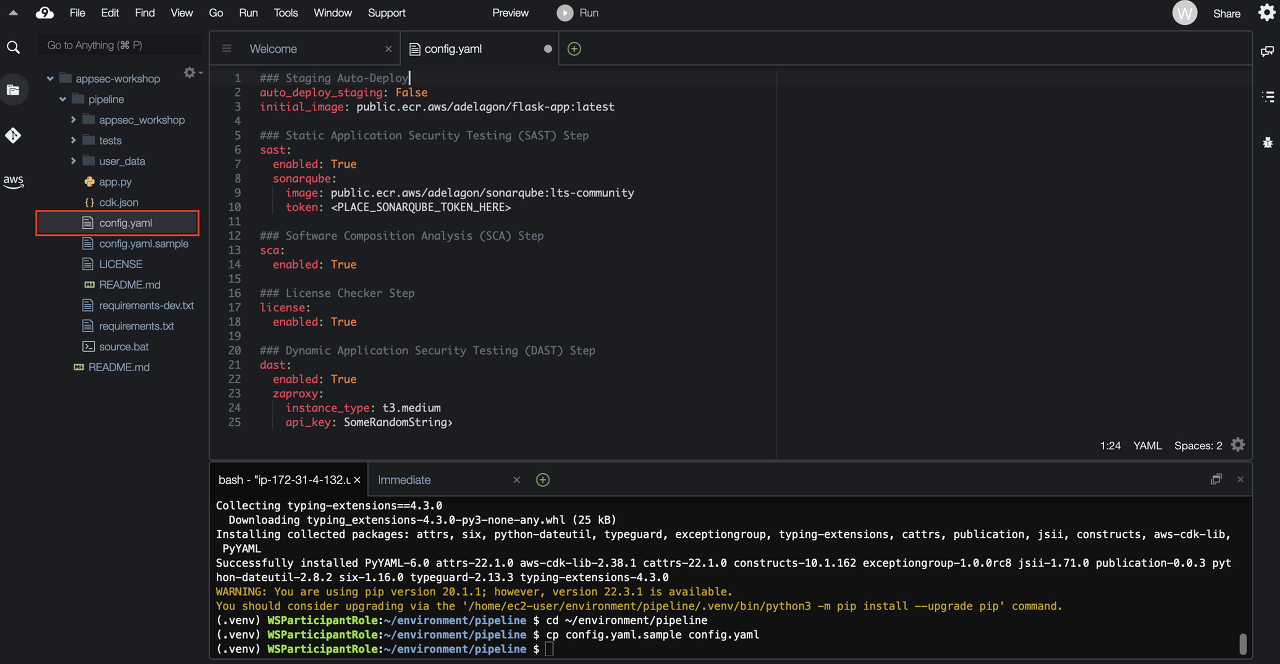This screenshot has width=1280, height=664.
Task: Click the SonarQube token placeholder on line 10
Action: pyautogui.click(x=420, y=207)
